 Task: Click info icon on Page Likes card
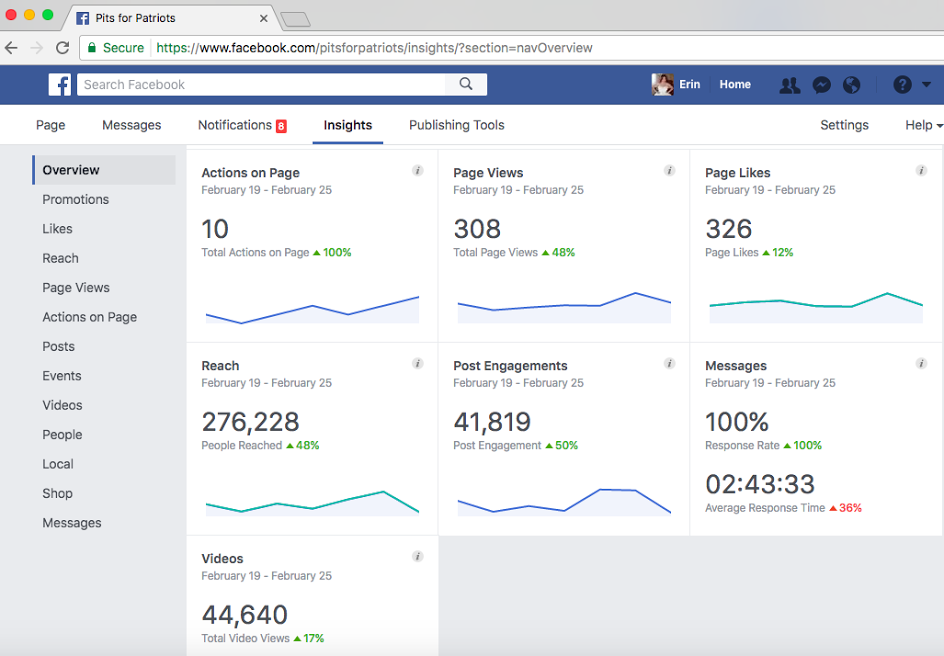(x=921, y=171)
